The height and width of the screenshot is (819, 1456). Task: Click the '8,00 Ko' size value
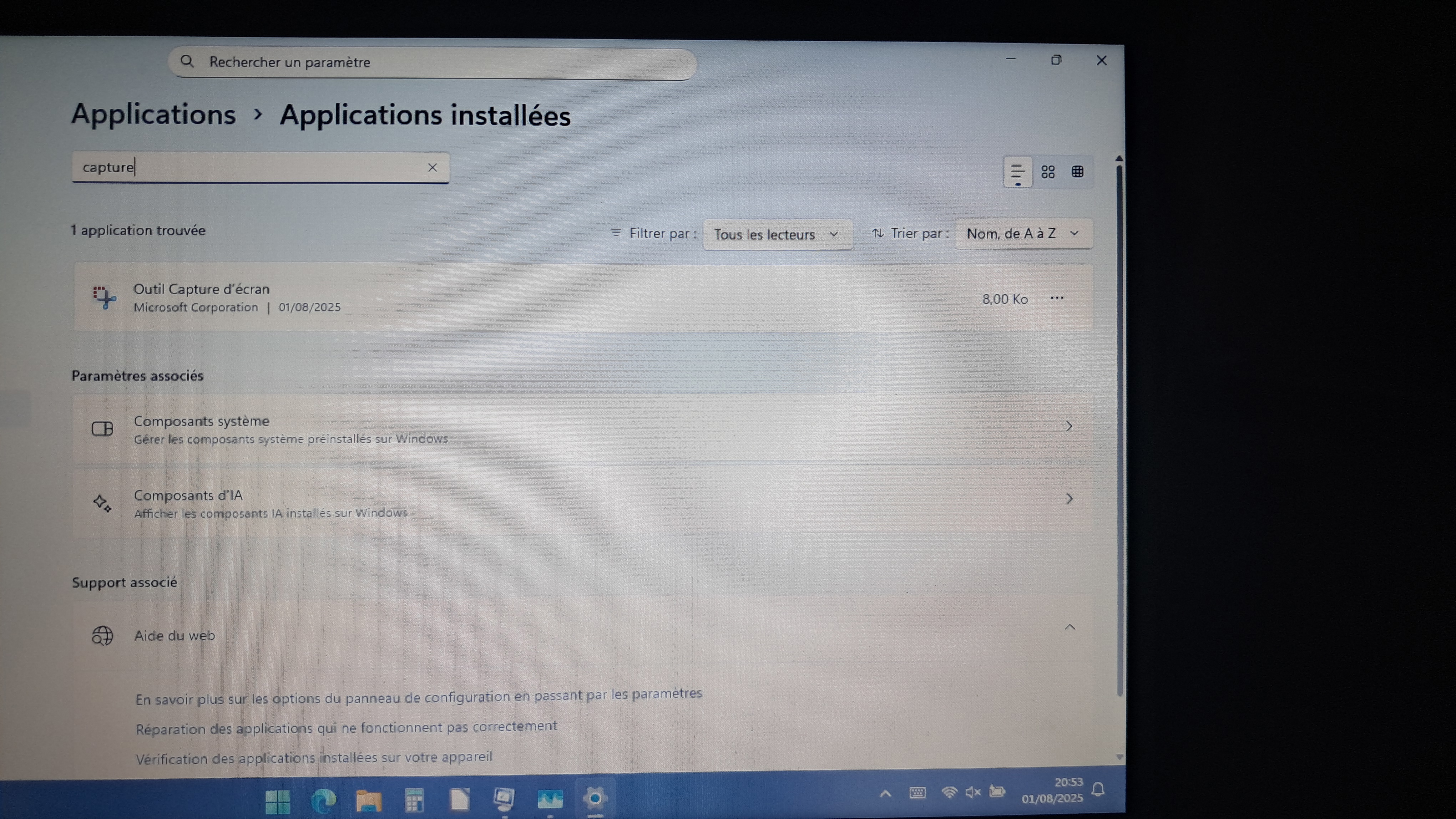[x=1005, y=299]
